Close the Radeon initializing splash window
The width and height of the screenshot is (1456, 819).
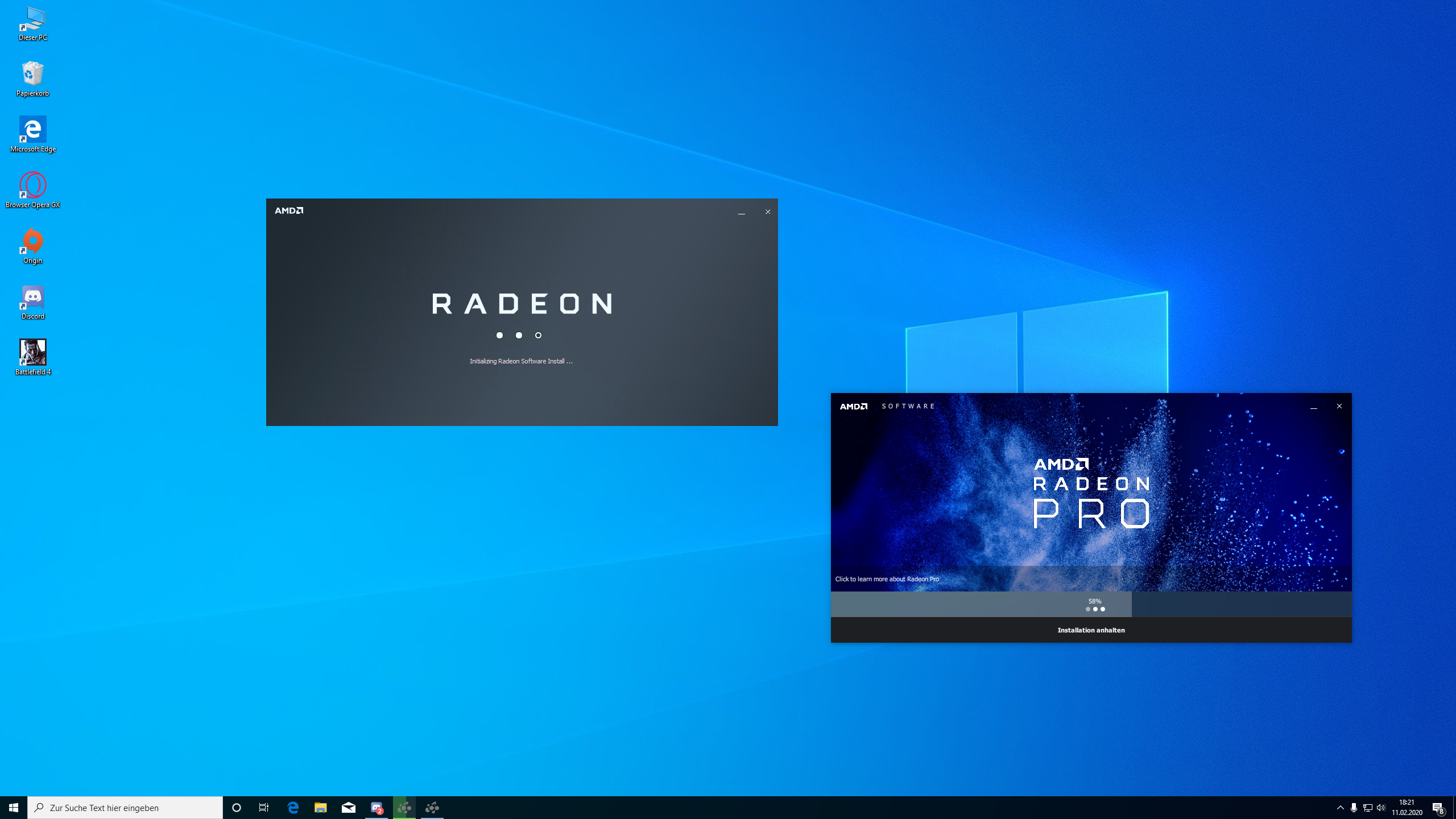(767, 212)
